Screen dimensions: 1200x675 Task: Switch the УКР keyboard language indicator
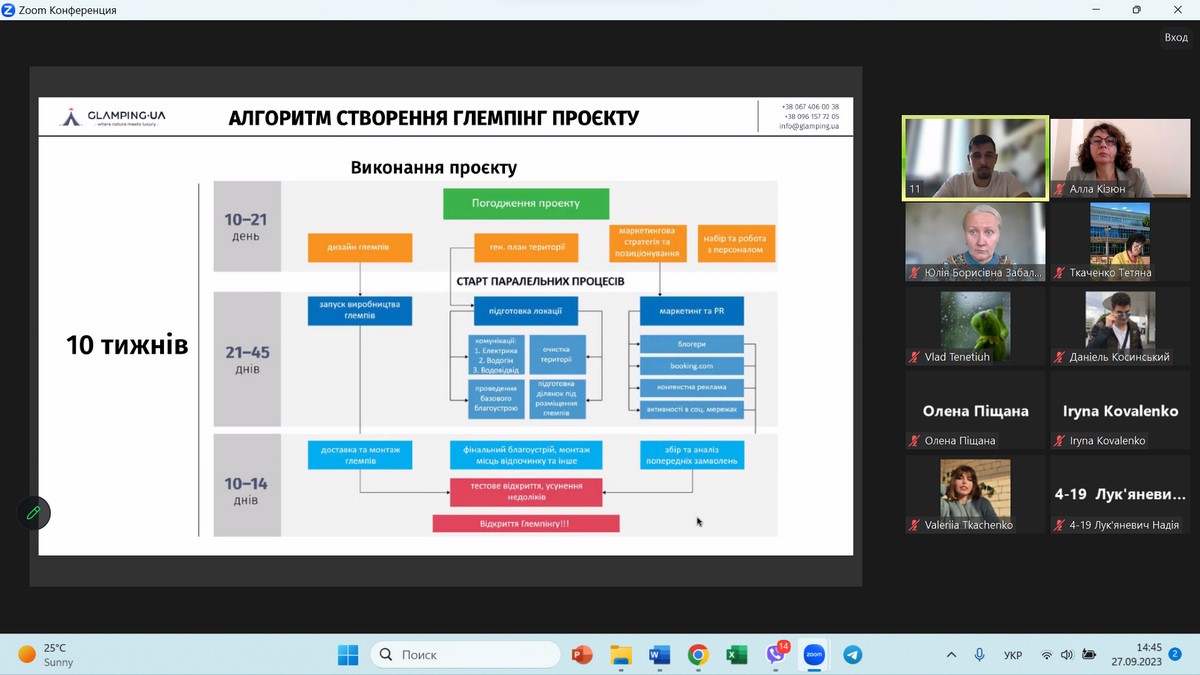(1013, 655)
